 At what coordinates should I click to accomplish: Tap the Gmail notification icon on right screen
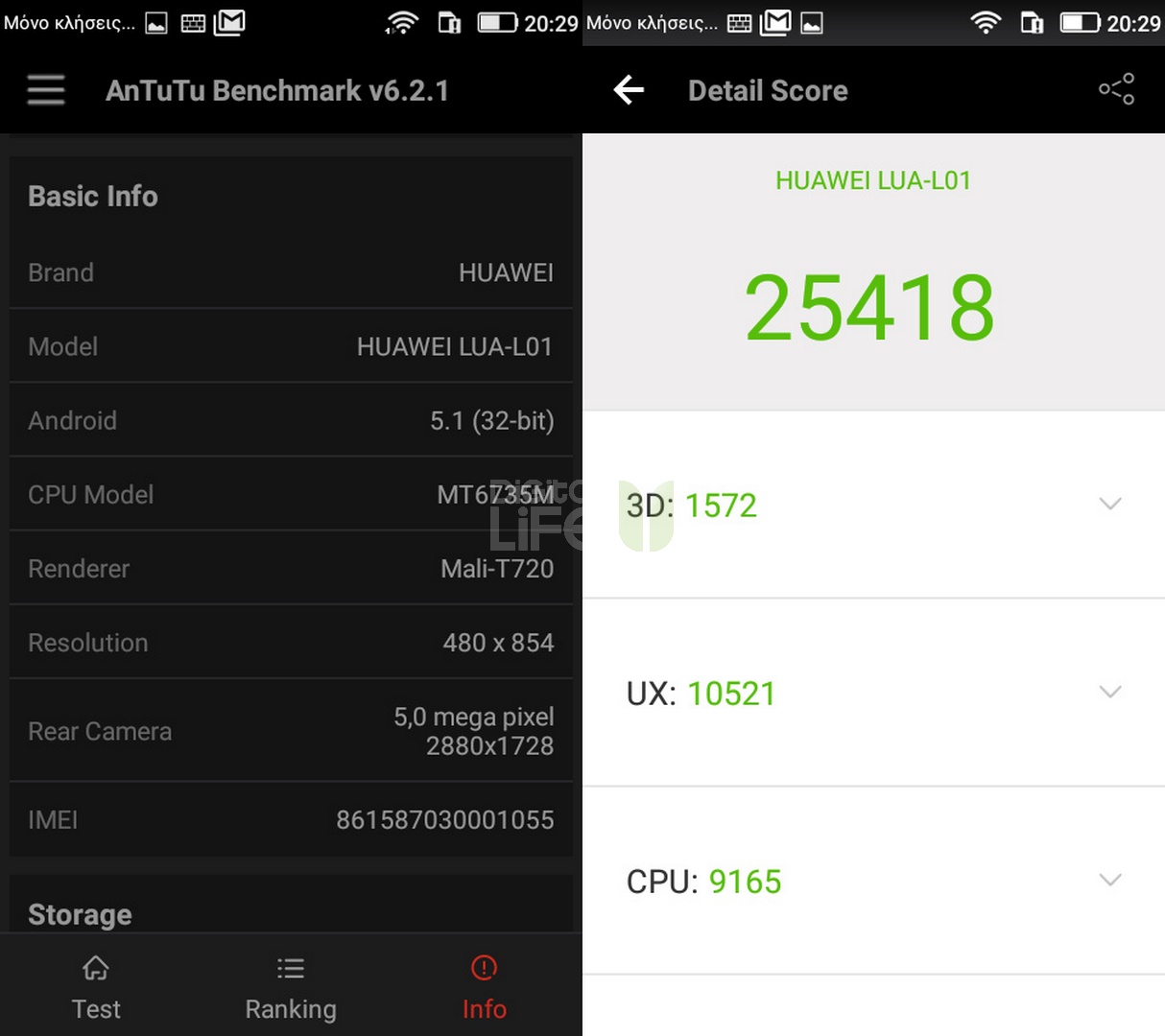[775, 22]
